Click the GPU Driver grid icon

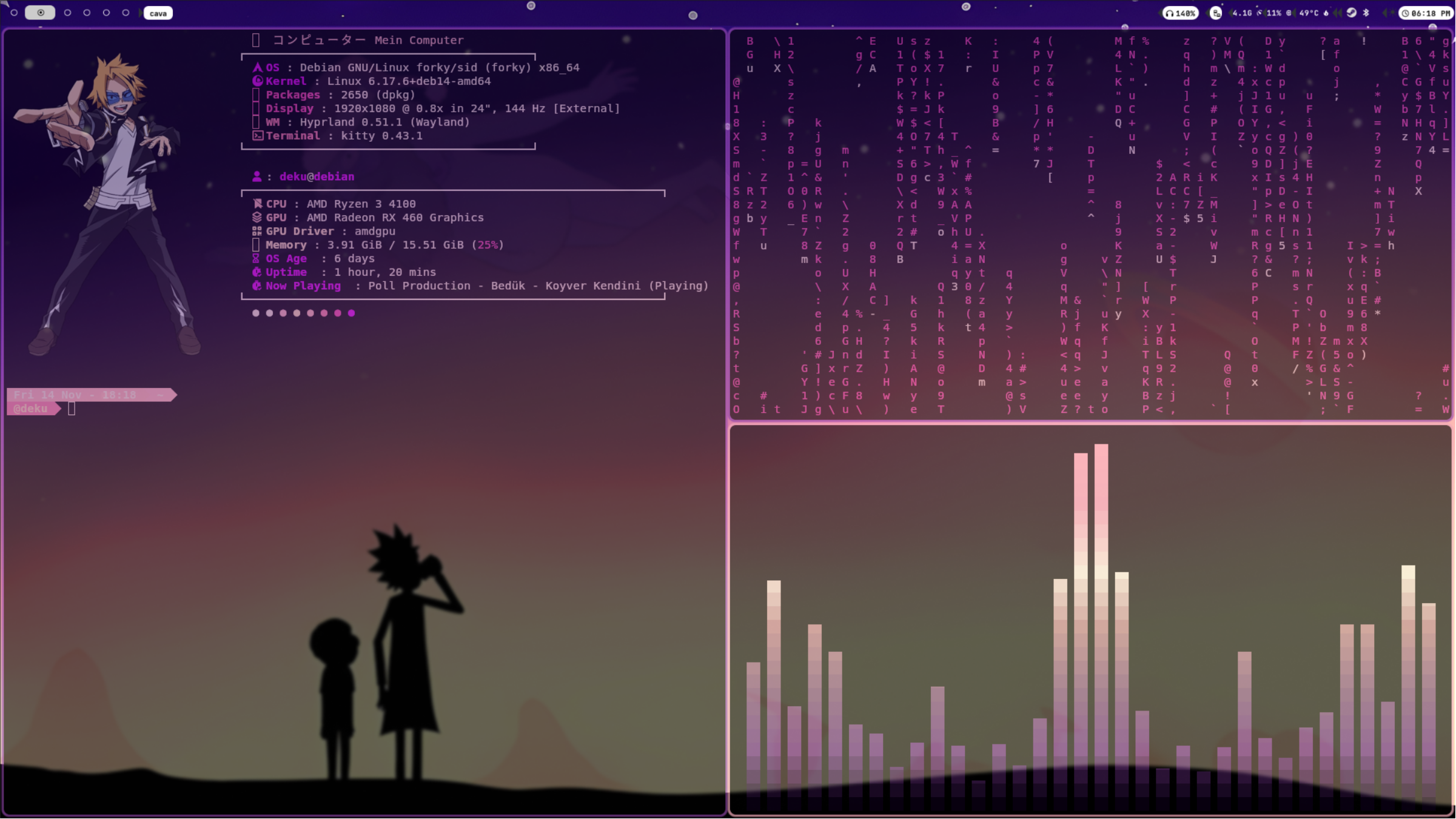coord(257,231)
